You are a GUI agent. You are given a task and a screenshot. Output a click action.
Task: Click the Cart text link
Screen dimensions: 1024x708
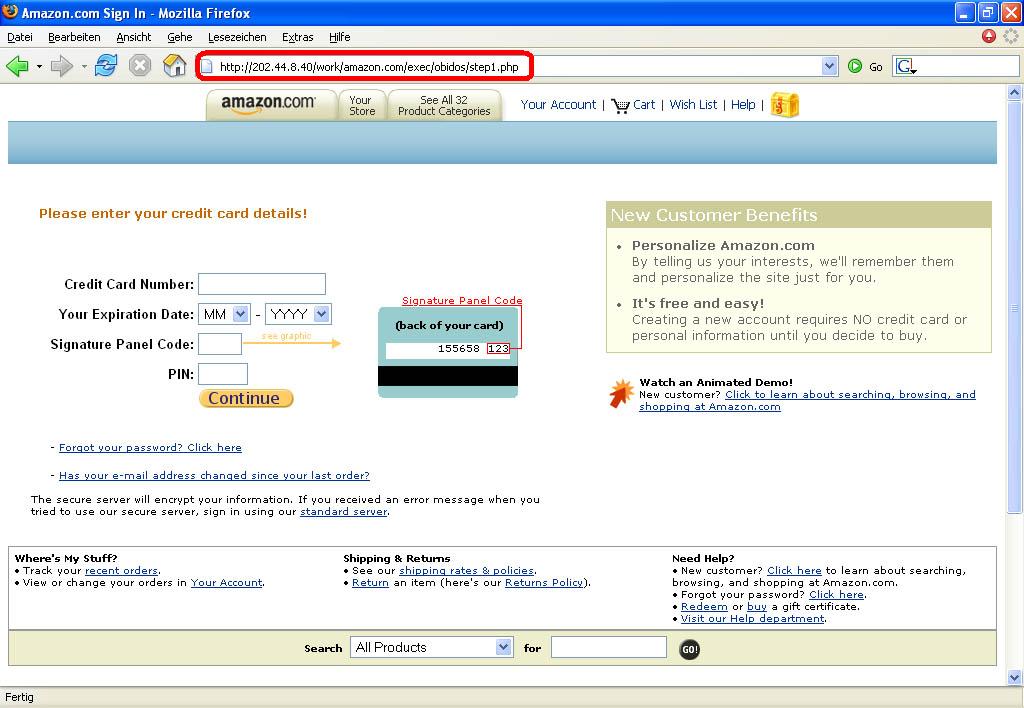click(644, 105)
